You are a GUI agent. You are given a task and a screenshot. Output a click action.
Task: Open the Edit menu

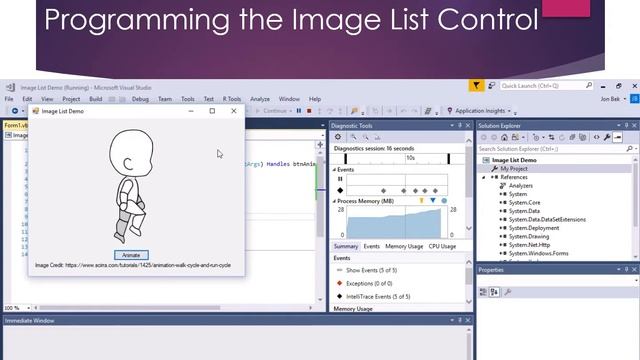tap(27, 99)
